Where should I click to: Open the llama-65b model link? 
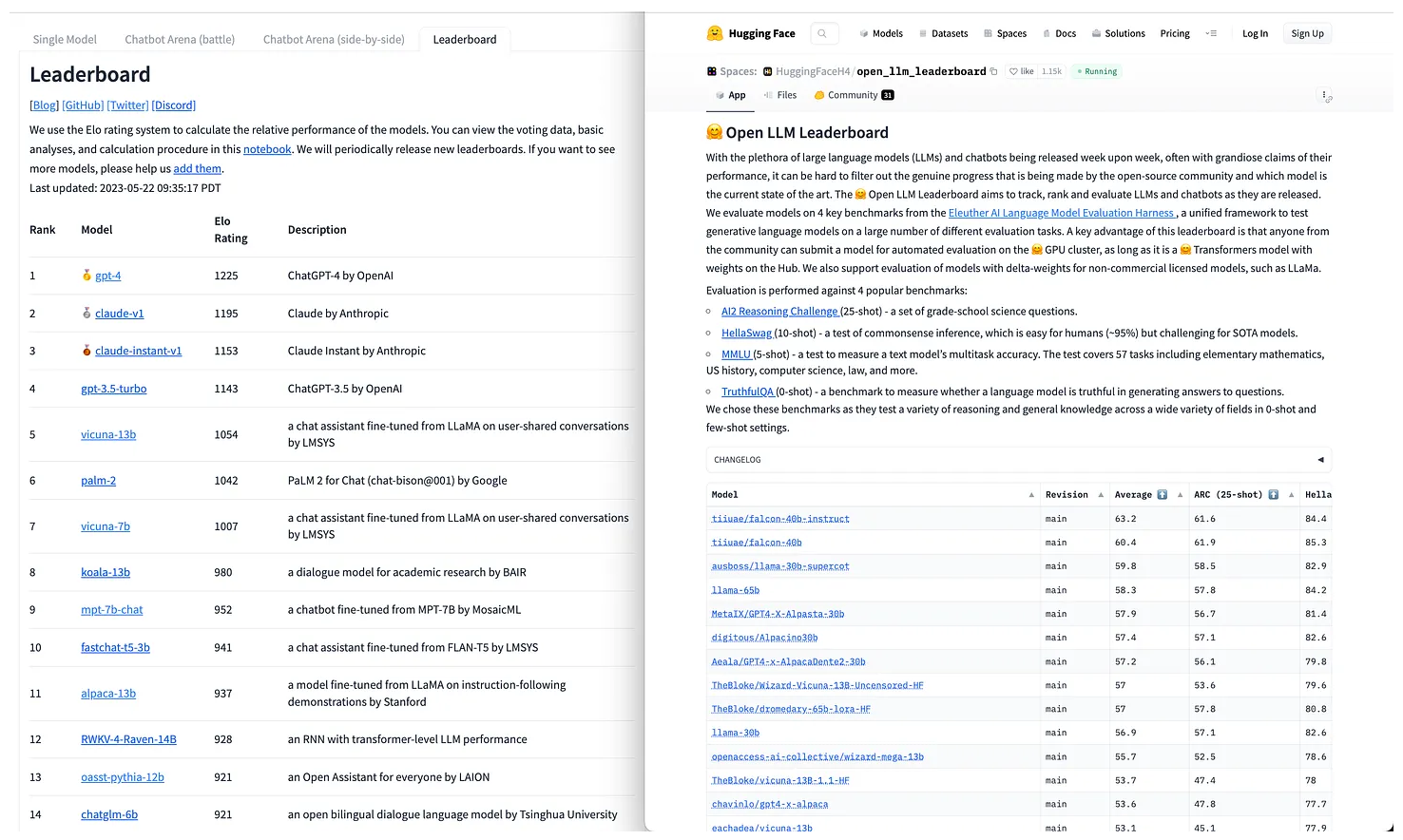736,590
